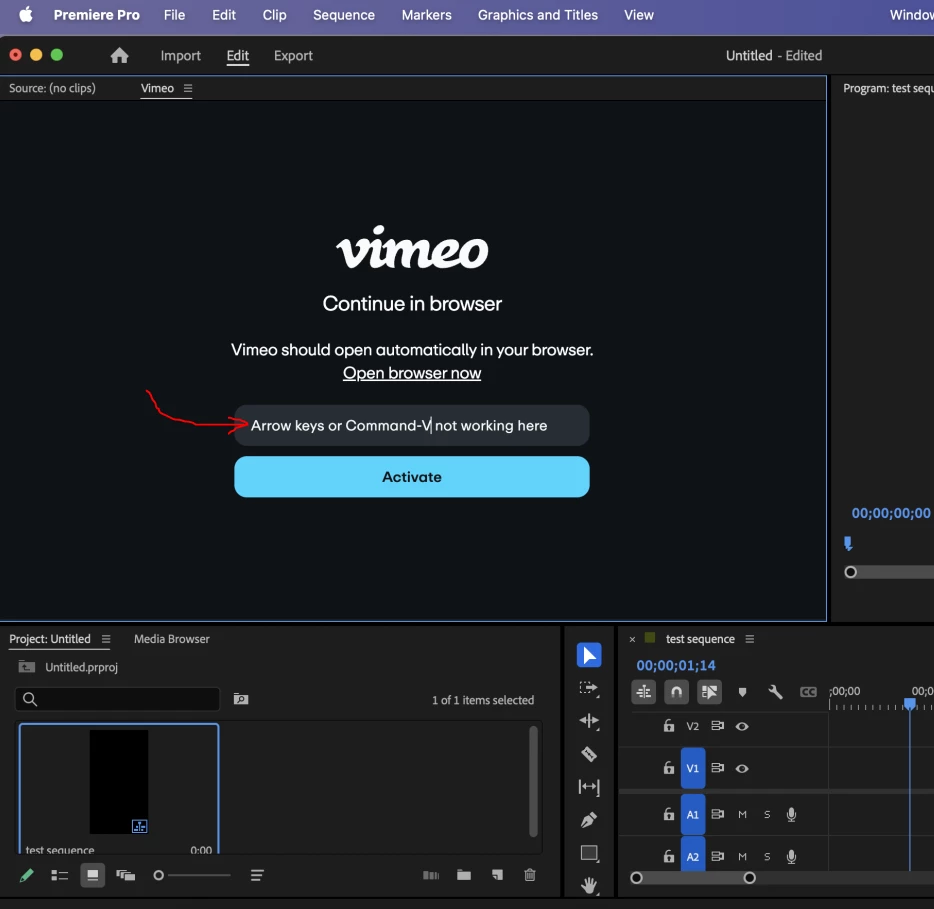The width and height of the screenshot is (934, 909).
Task: Toggle V1 track output eye
Action: 742,768
